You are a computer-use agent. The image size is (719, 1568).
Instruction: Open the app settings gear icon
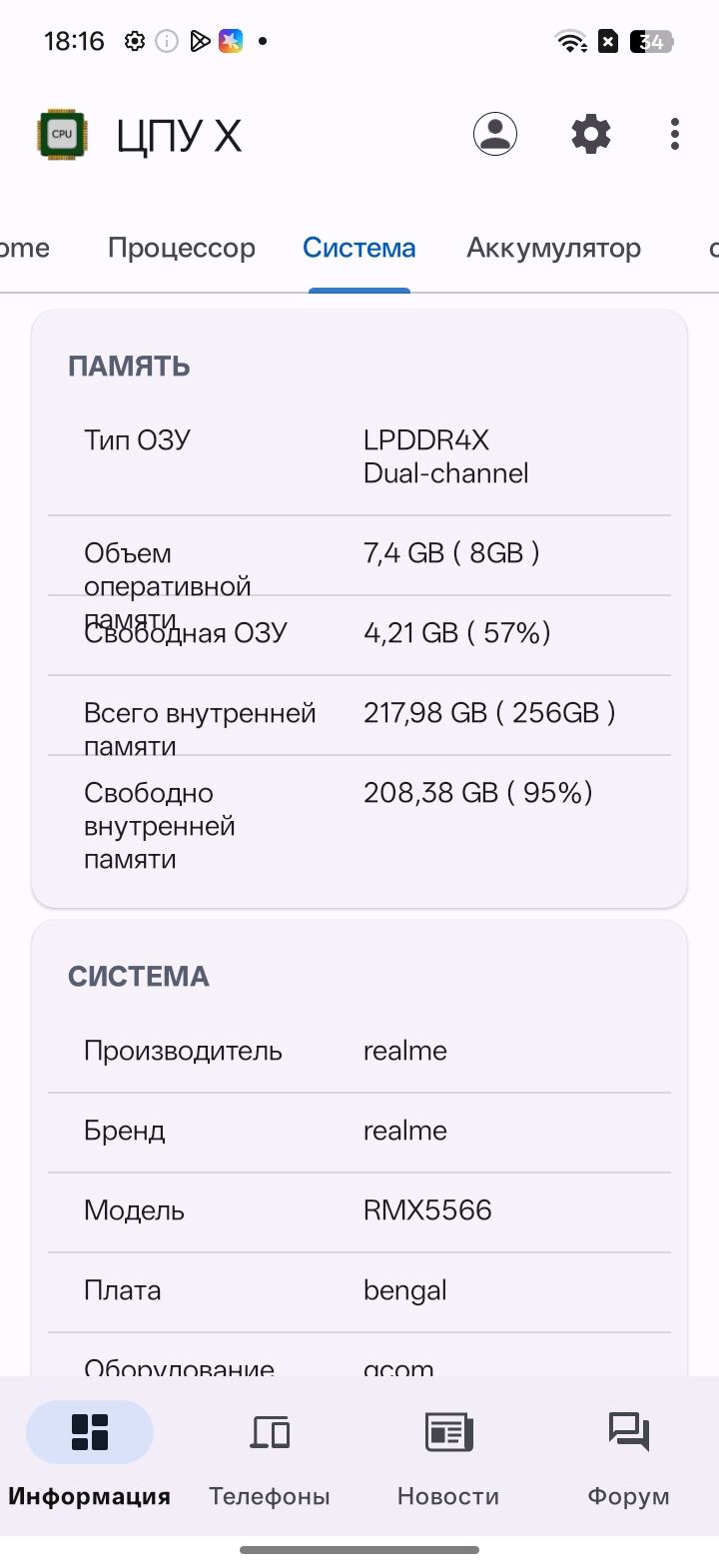point(590,134)
